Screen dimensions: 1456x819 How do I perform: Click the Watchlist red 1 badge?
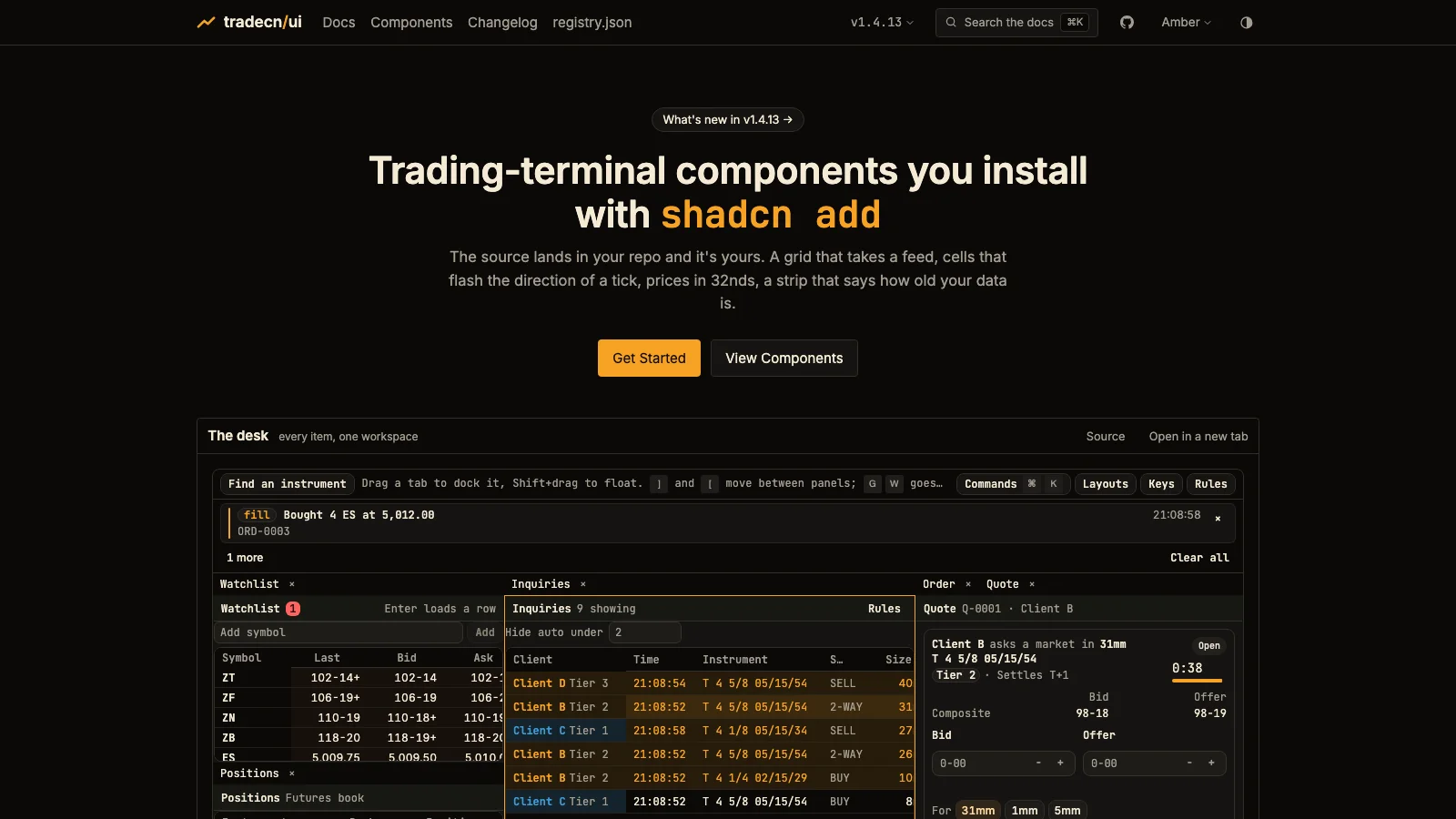click(293, 608)
